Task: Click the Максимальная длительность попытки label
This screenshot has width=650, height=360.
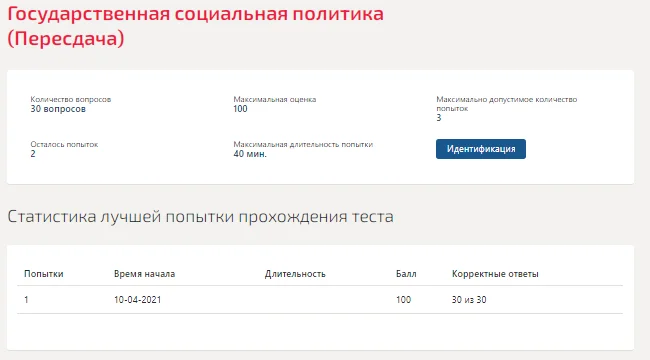Action: [x=303, y=144]
